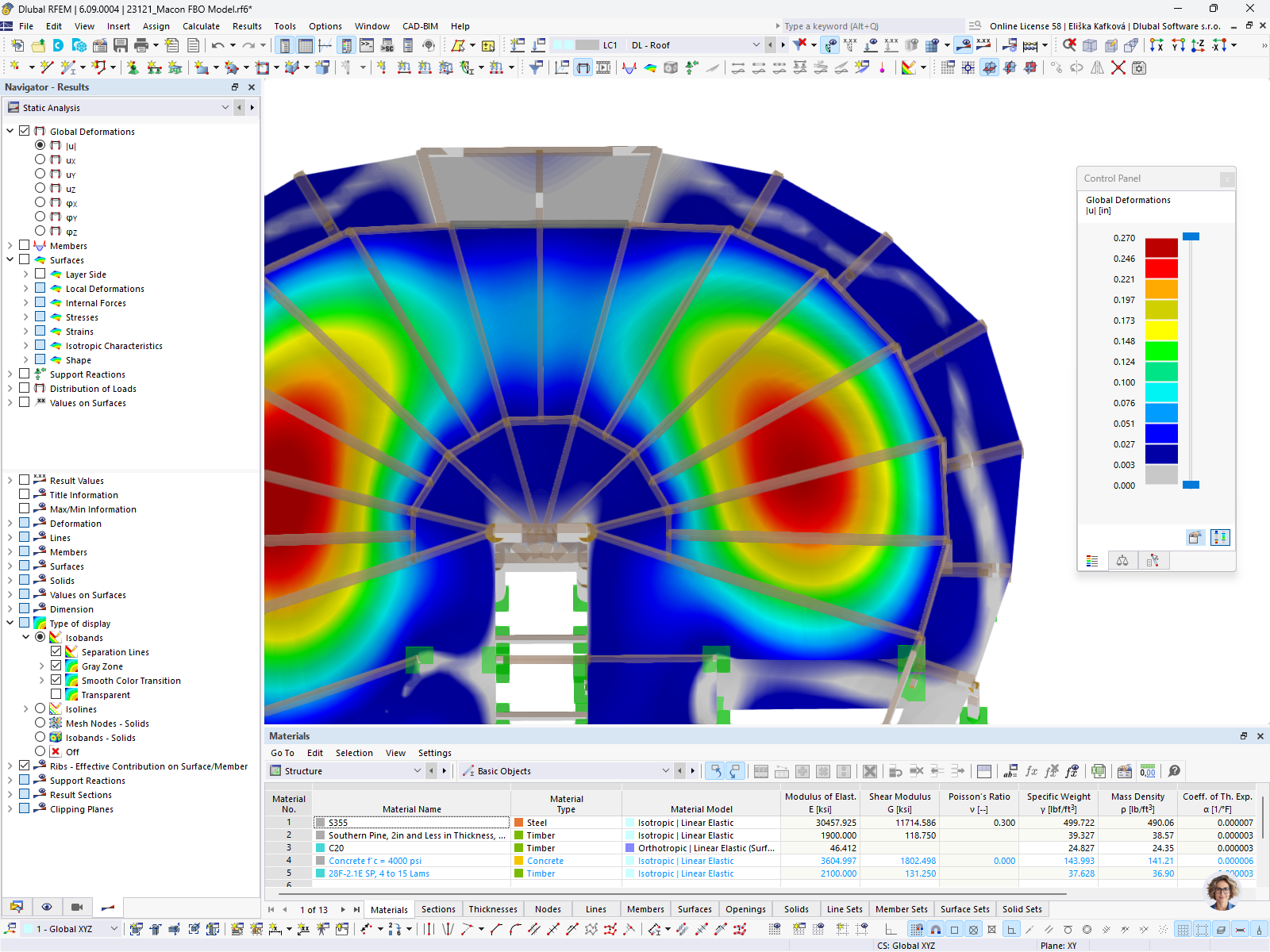Expand the Support Reactions tree item

click(8, 374)
